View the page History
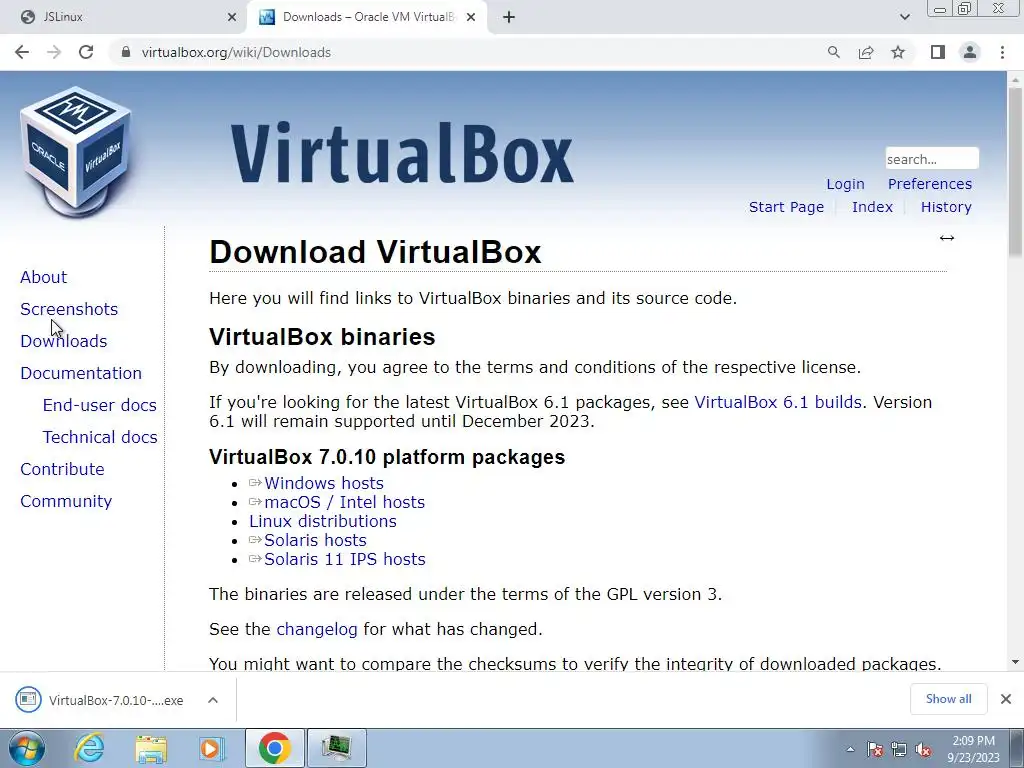This screenshot has width=1024, height=768. coord(946,207)
